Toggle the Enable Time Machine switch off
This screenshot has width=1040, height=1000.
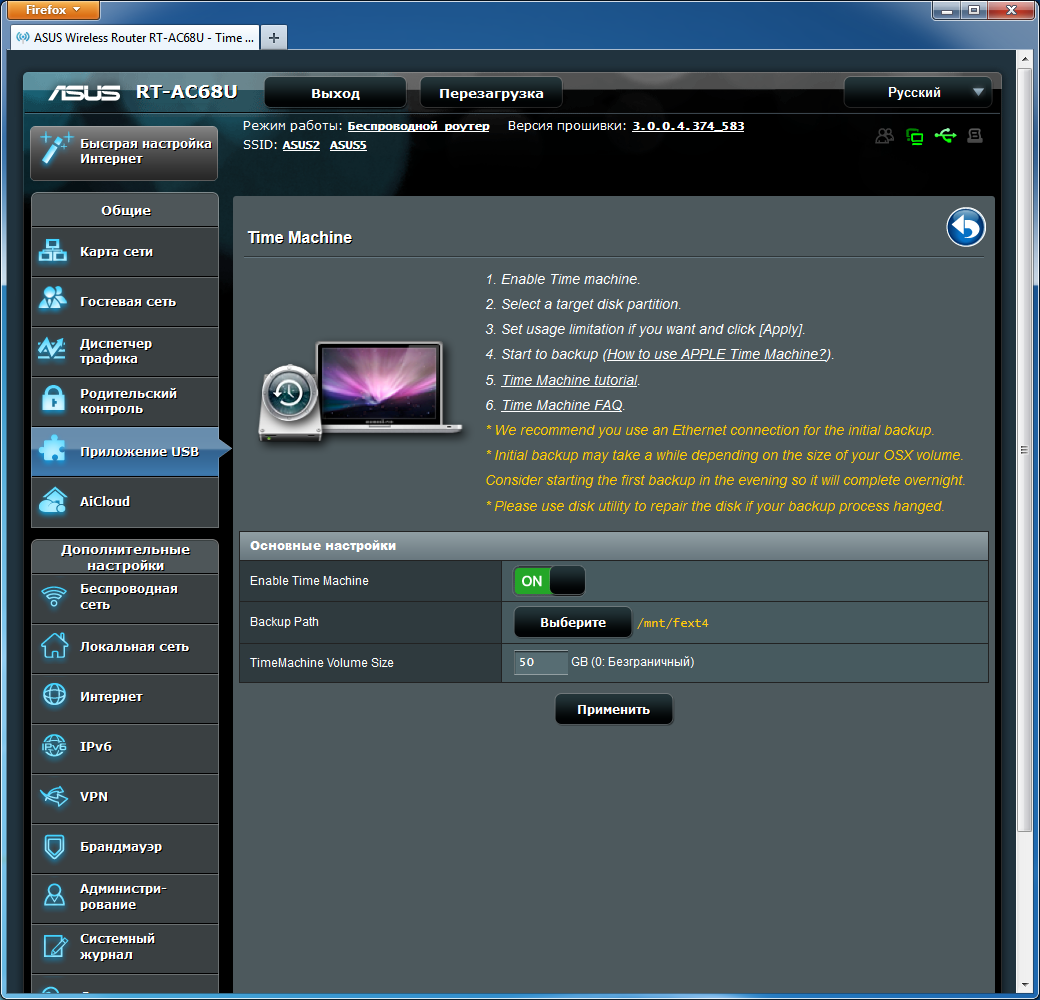549,581
